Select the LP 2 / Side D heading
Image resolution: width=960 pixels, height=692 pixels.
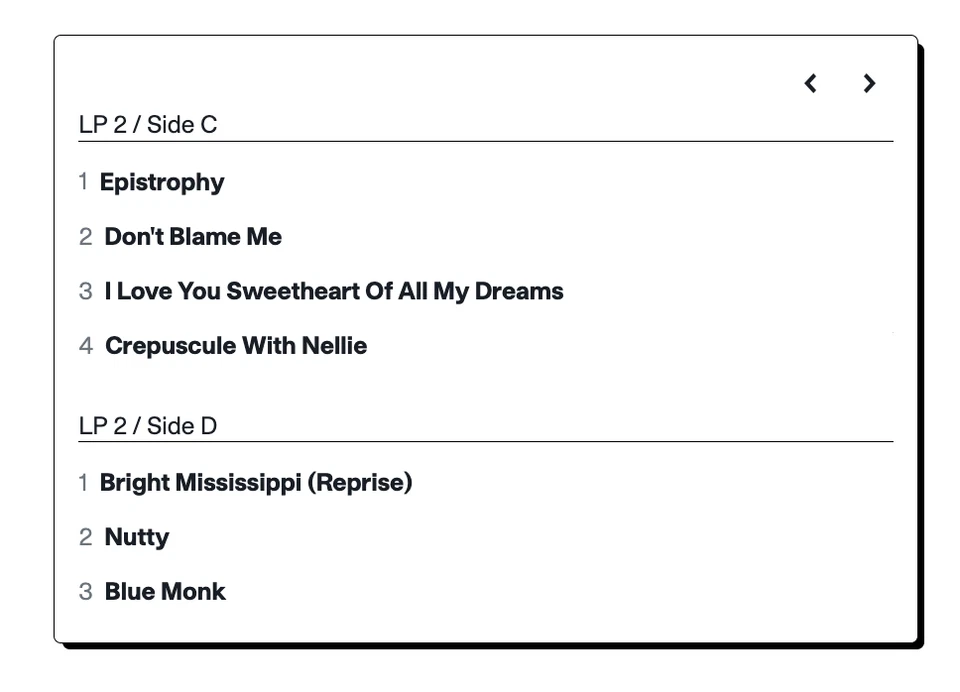(148, 426)
